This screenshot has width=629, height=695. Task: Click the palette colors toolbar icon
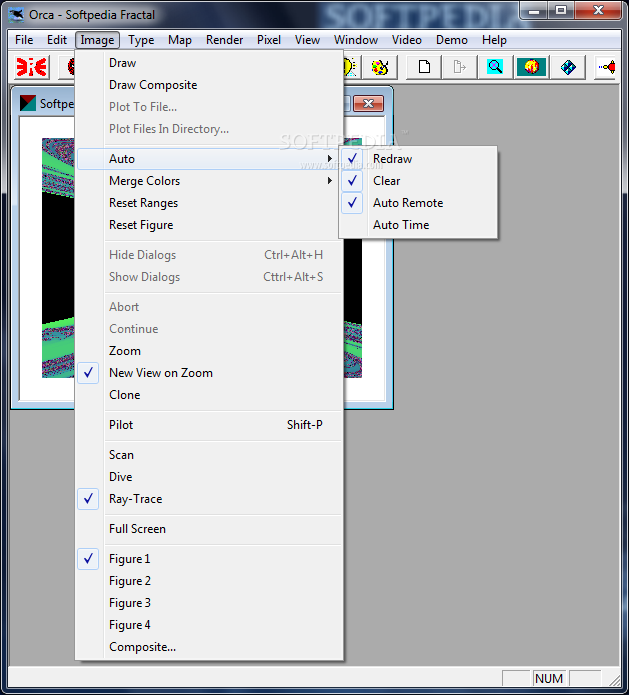click(379, 67)
